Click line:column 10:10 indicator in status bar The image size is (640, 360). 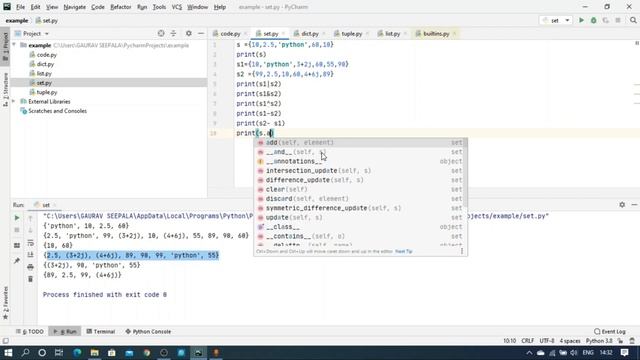point(509,341)
